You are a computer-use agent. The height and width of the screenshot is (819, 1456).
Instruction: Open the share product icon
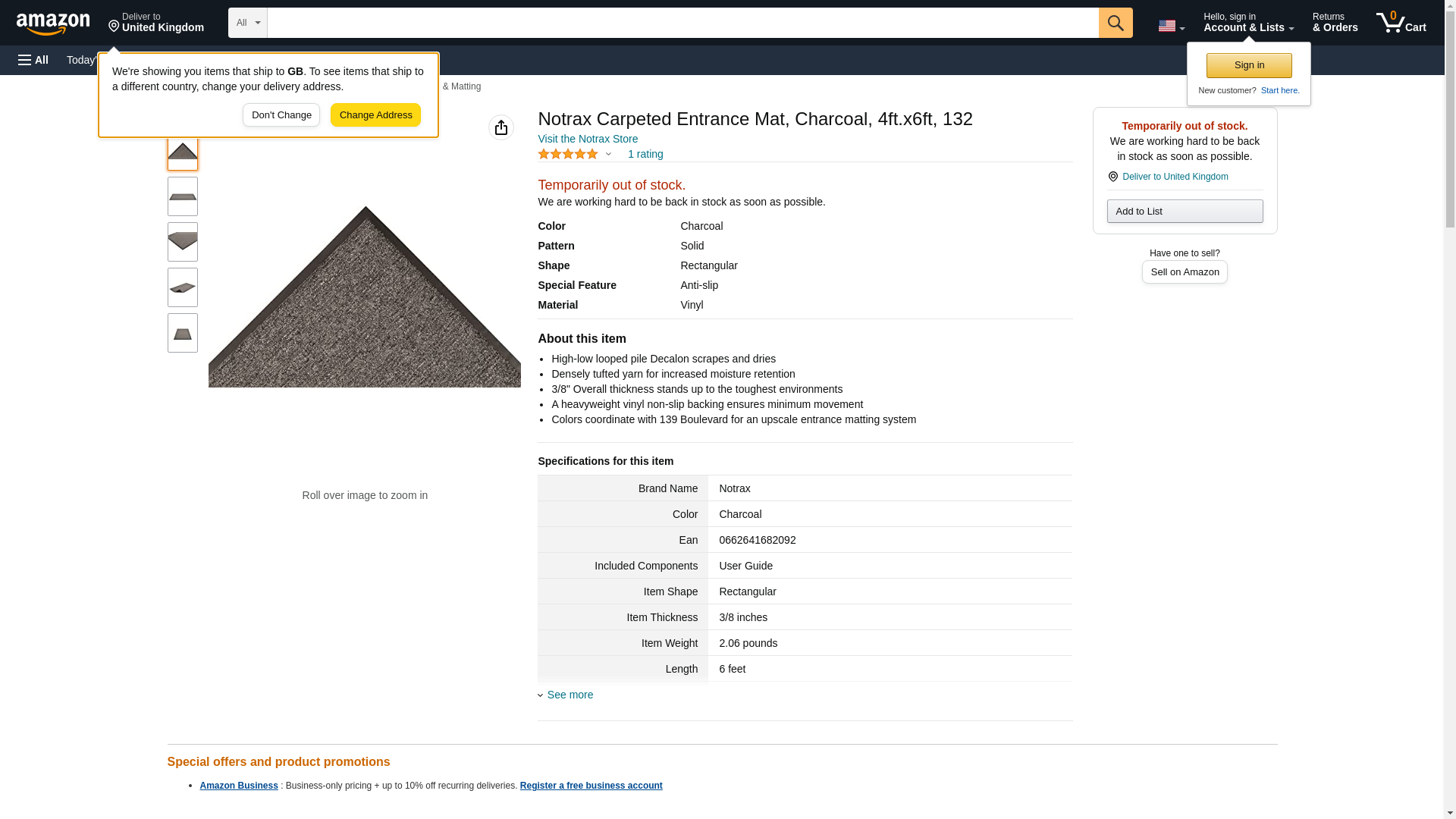[500, 127]
